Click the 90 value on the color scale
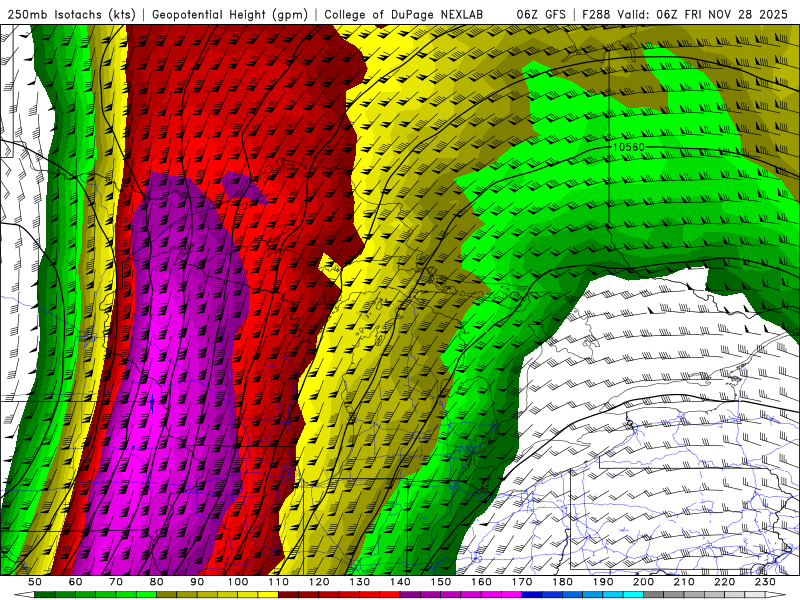 [197, 582]
